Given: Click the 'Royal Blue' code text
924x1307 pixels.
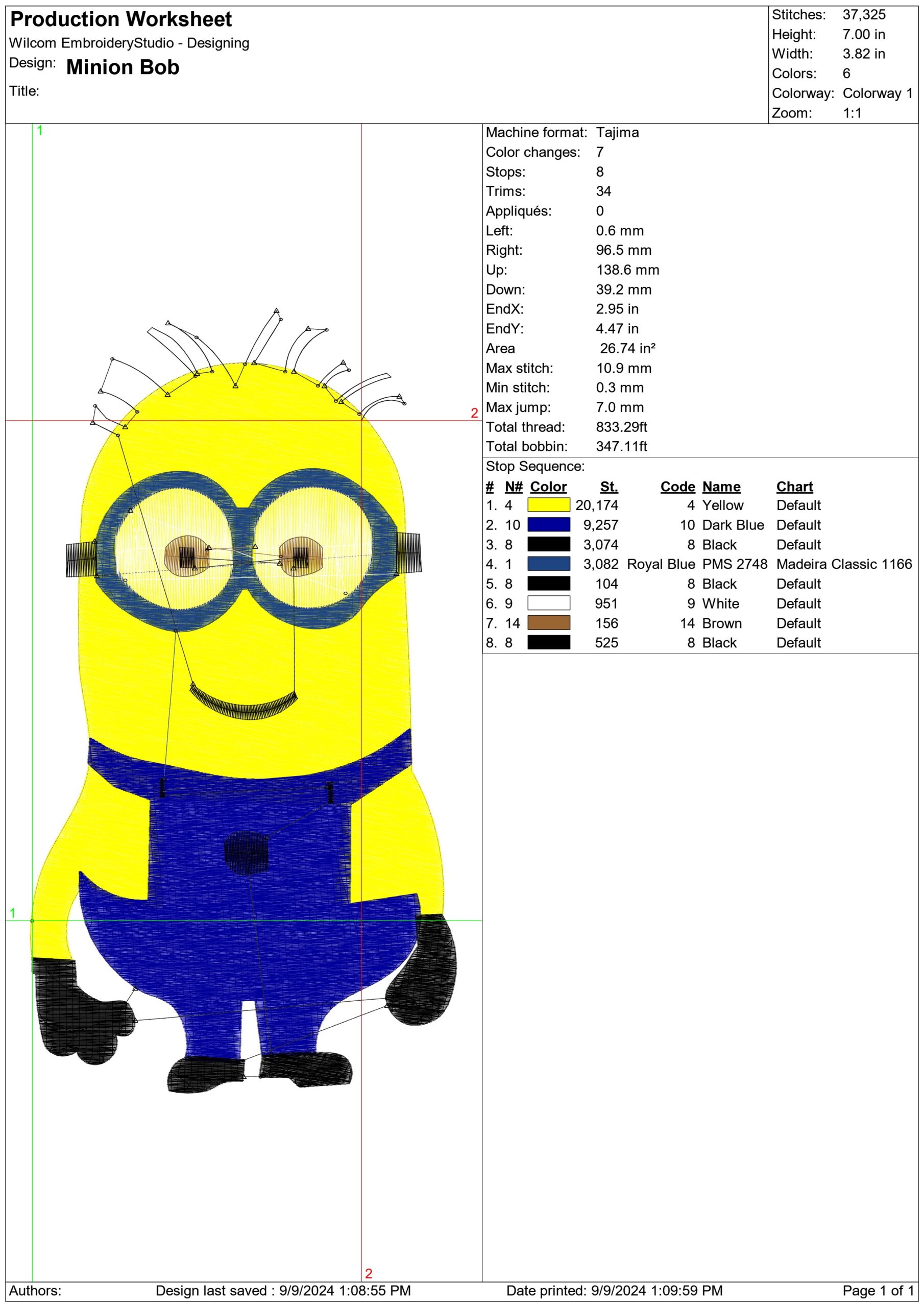Looking at the screenshot, I should 661,564.
